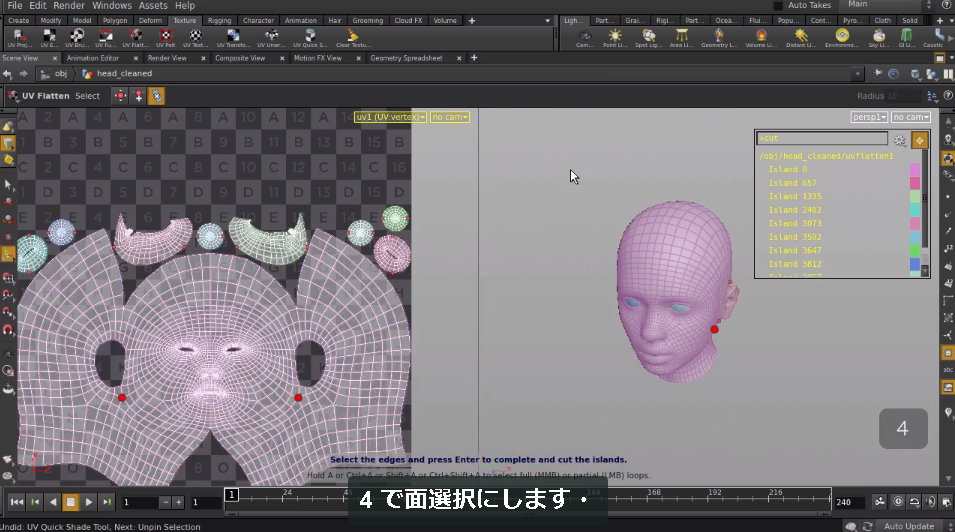Open the UV Quick Shade tool
The height and width of the screenshot is (532, 955).
tap(310, 38)
